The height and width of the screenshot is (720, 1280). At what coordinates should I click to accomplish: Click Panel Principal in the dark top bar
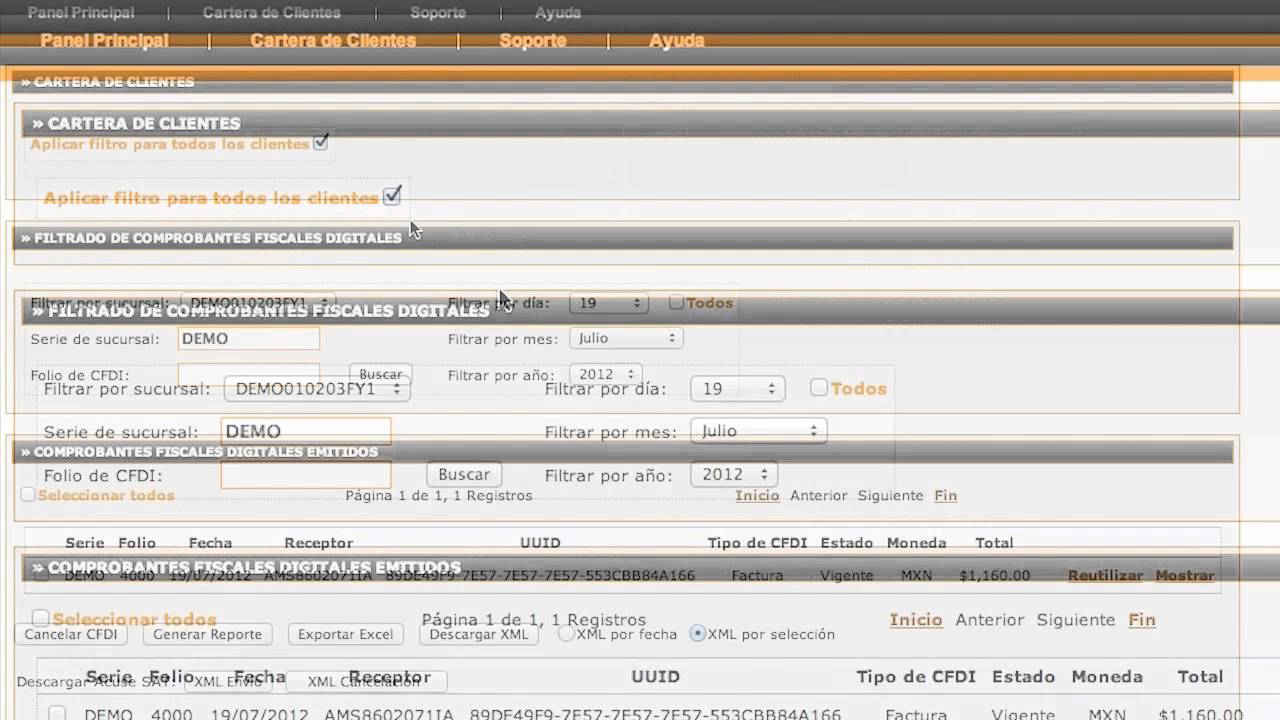pyautogui.click(x=81, y=13)
